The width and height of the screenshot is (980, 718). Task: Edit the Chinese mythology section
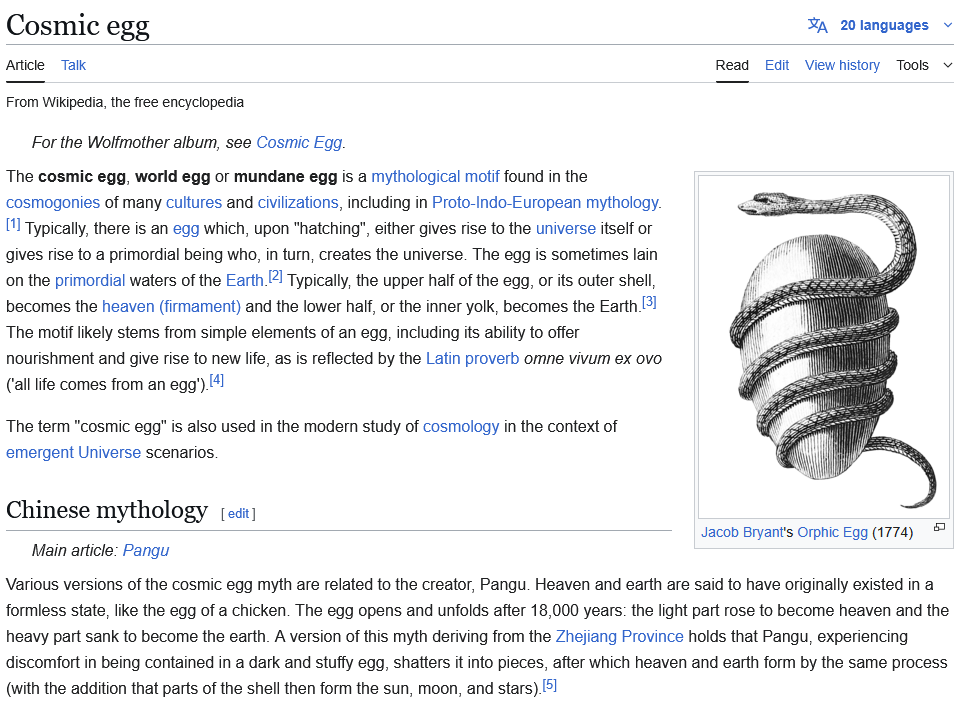coord(238,514)
